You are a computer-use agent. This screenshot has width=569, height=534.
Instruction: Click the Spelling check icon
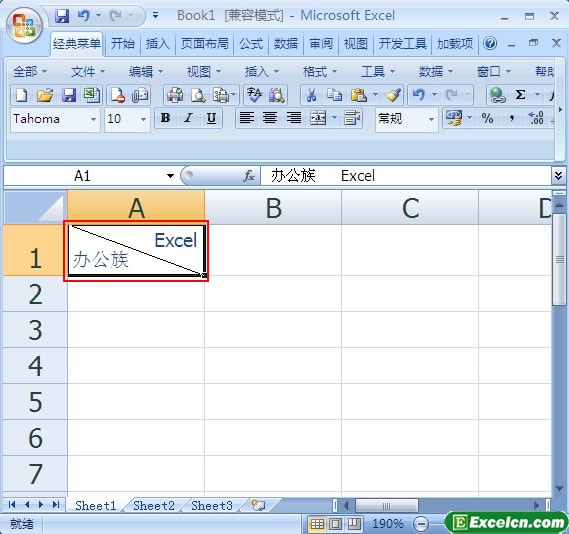click(254, 95)
